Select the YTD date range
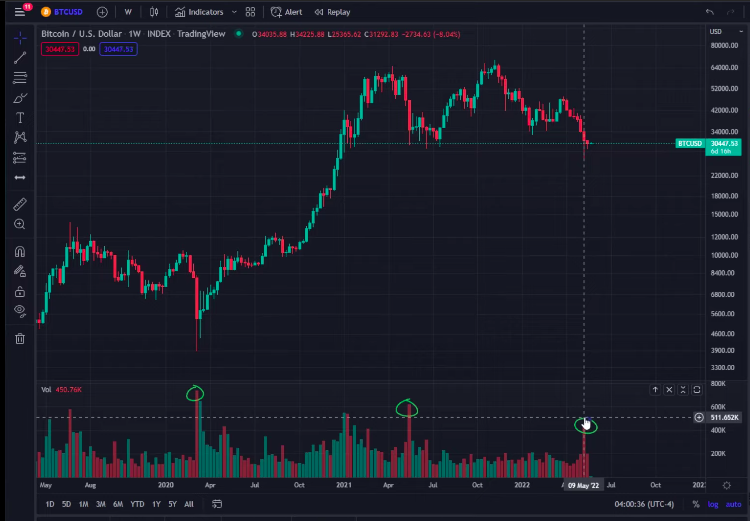This screenshot has width=750, height=521. pyautogui.click(x=137, y=504)
